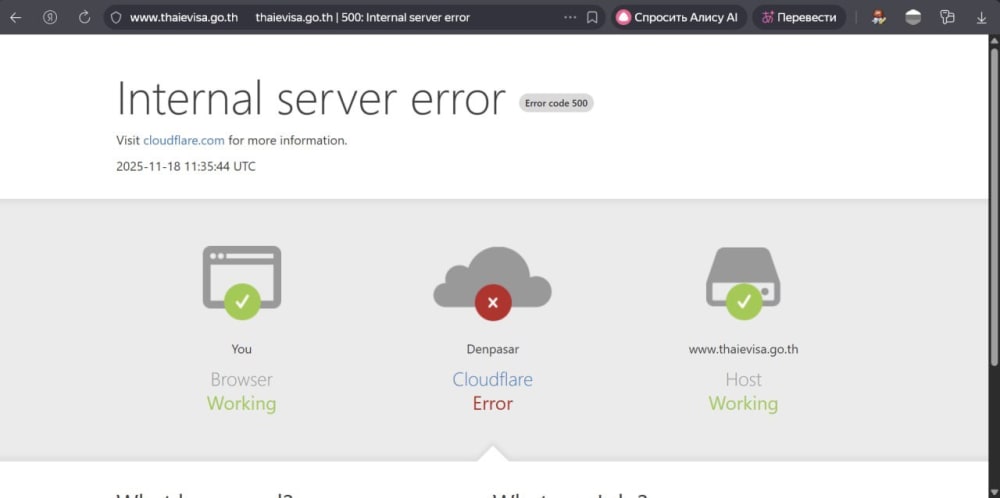The width and height of the screenshot is (1000, 498).
Task: Click the www.thaievisa.go.th address field
Action: (184, 18)
